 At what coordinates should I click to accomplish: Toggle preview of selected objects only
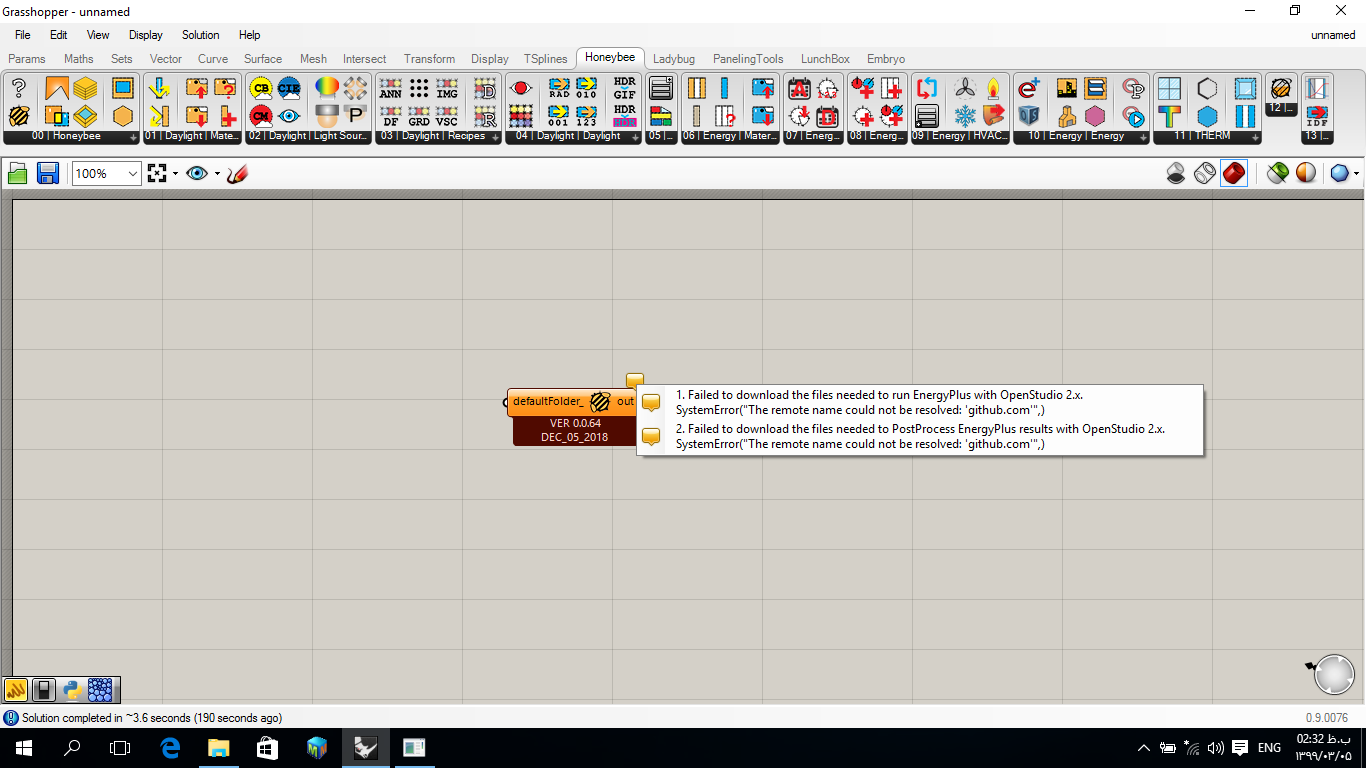pos(1277,173)
